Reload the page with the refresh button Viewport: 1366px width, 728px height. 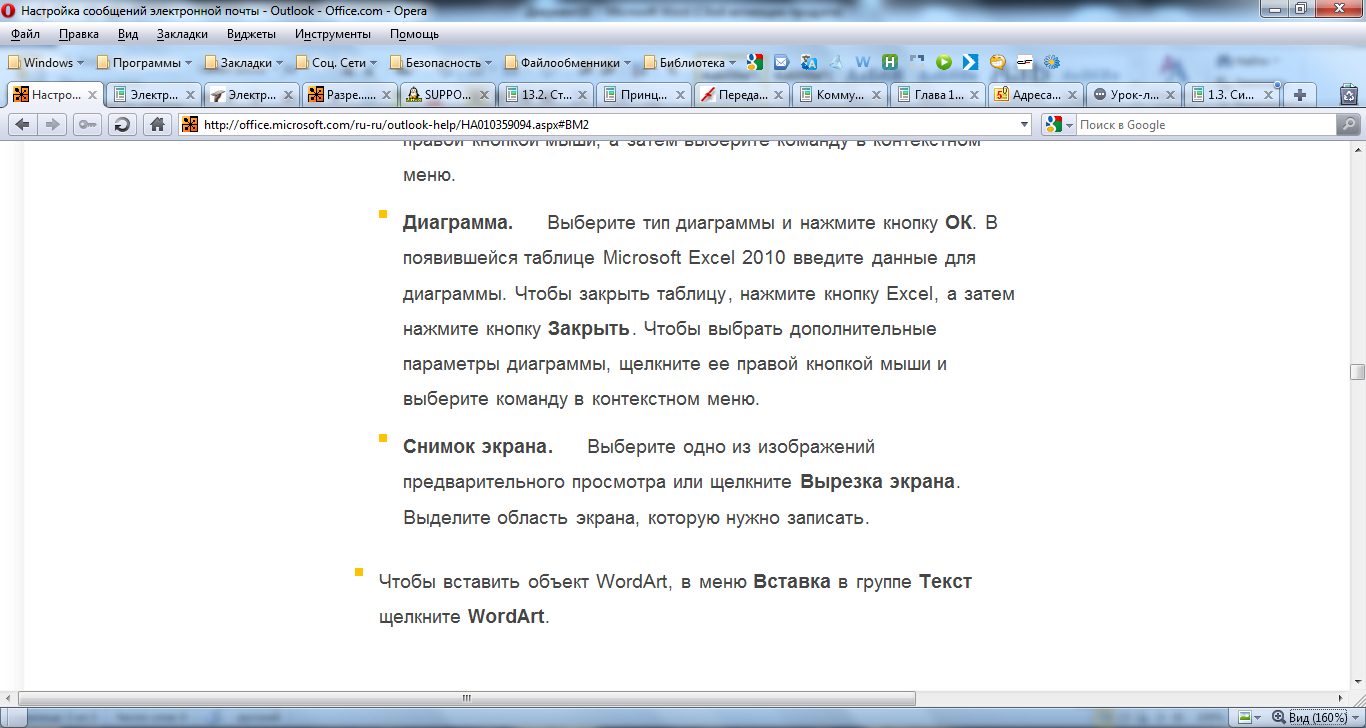click(122, 125)
